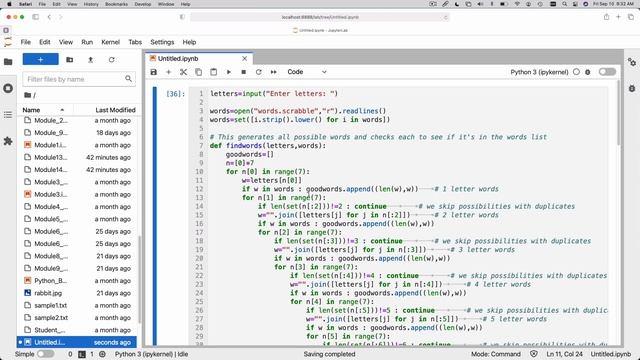Toggle Simple mode in the status bar
Viewport: 640px width, 360px height.
(45, 354)
